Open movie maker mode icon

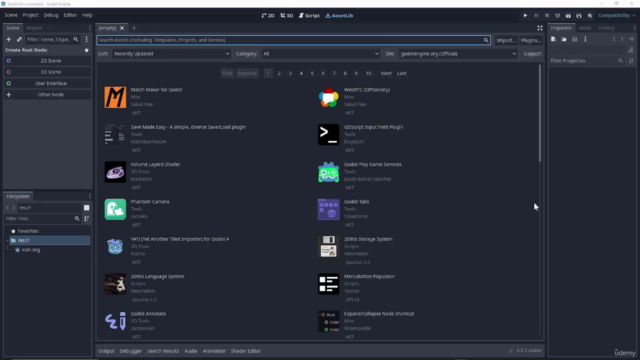point(590,16)
